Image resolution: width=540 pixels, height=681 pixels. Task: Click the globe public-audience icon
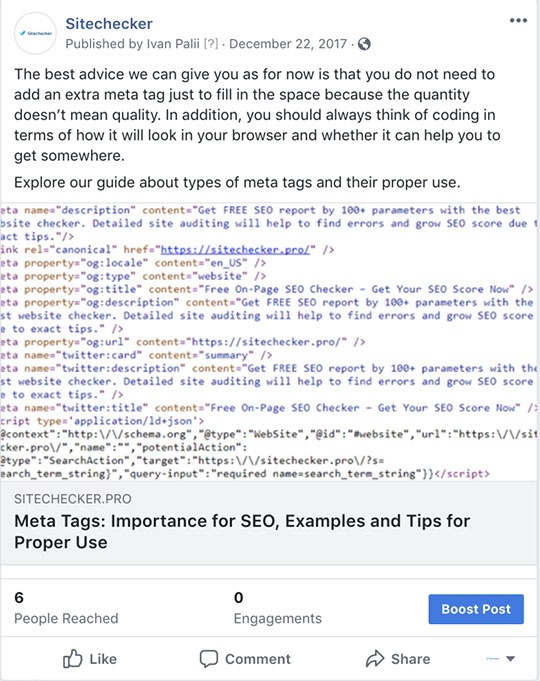pyautogui.click(x=364, y=44)
